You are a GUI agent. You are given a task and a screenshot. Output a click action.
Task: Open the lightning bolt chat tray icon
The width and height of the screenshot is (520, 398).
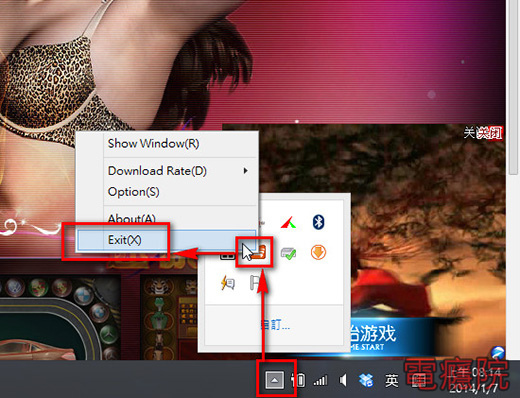tap(228, 283)
